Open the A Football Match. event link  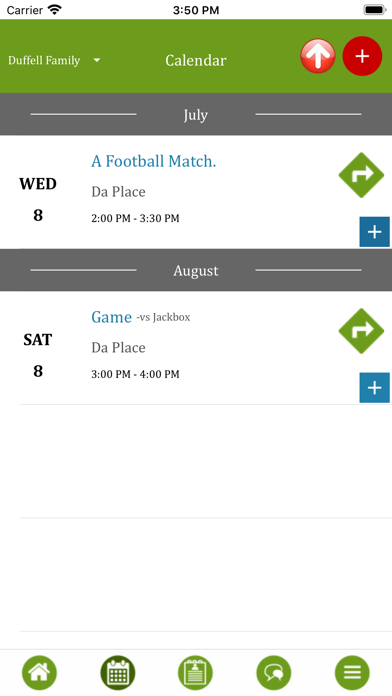coord(154,161)
